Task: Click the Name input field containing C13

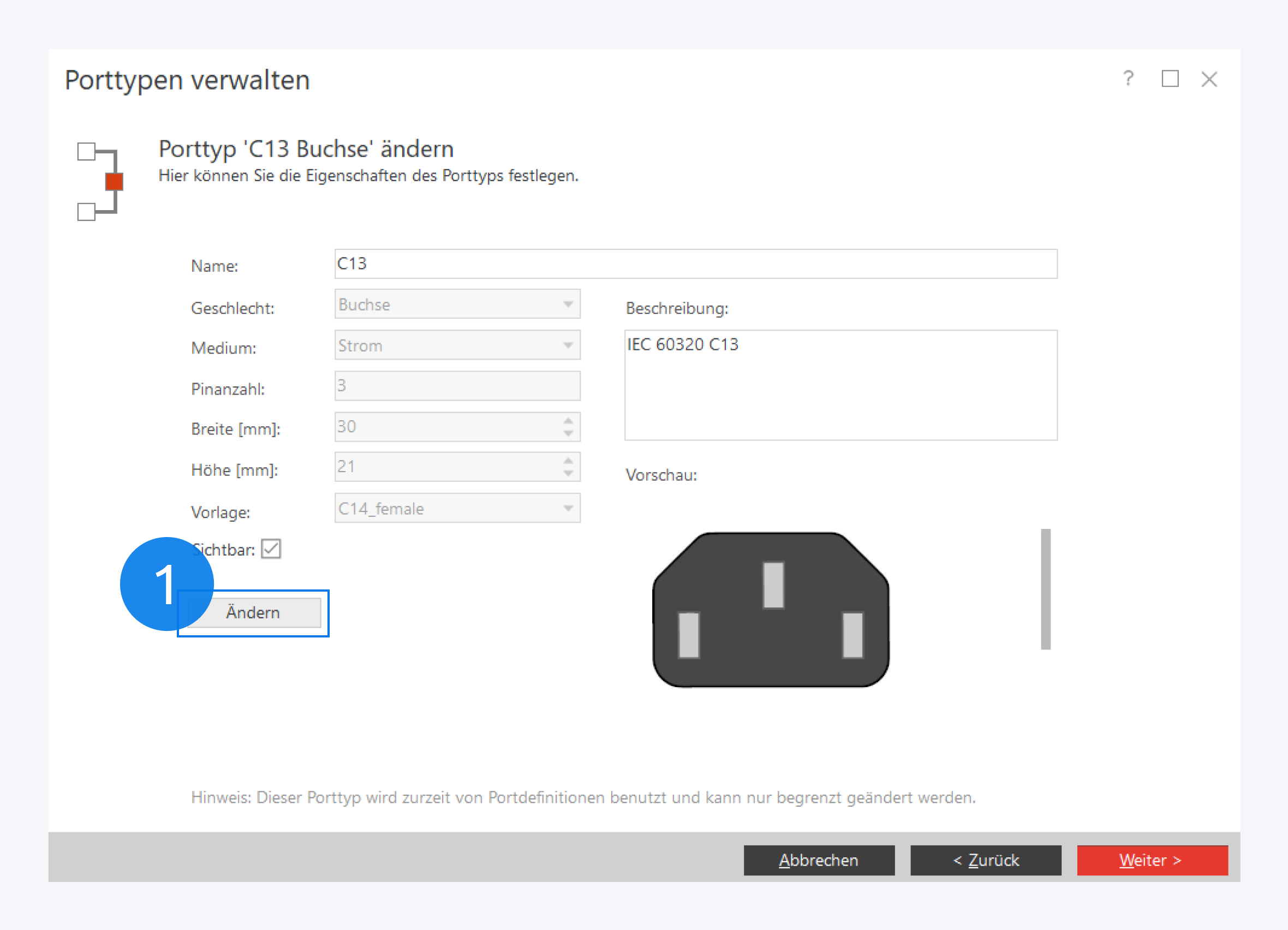Action: pos(695,264)
